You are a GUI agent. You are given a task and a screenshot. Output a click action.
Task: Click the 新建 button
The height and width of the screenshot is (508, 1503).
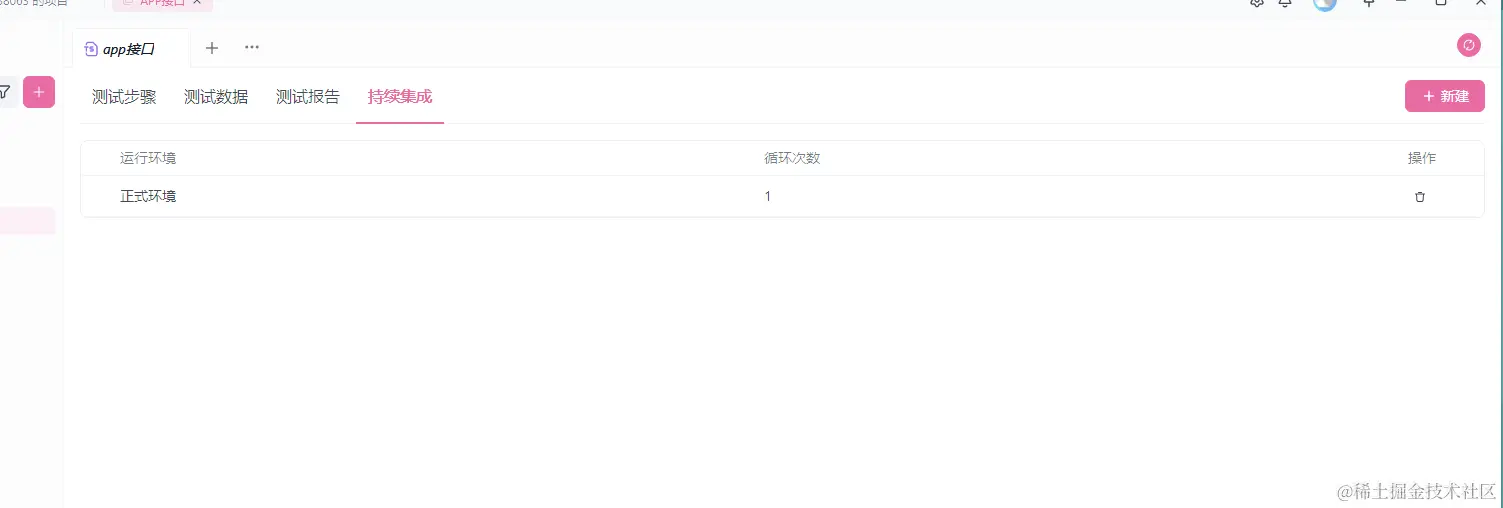point(1445,96)
